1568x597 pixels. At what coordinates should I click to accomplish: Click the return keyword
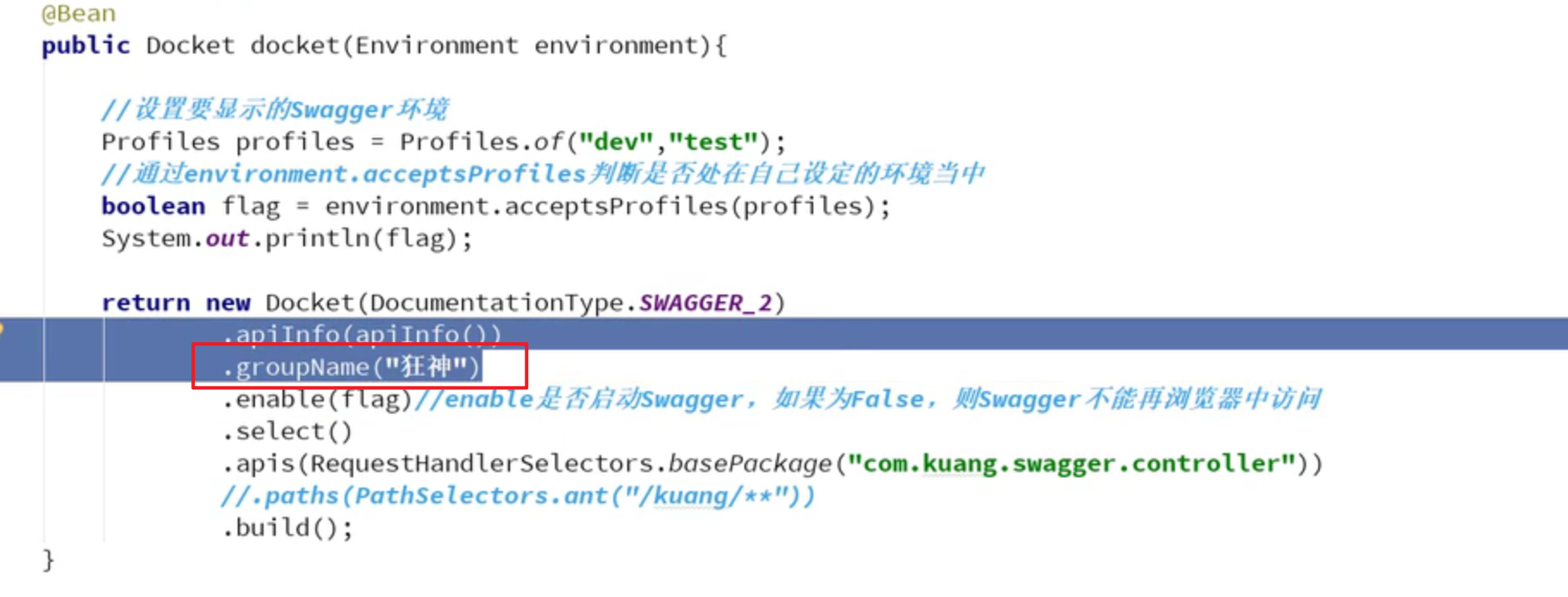(x=146, y=302)
